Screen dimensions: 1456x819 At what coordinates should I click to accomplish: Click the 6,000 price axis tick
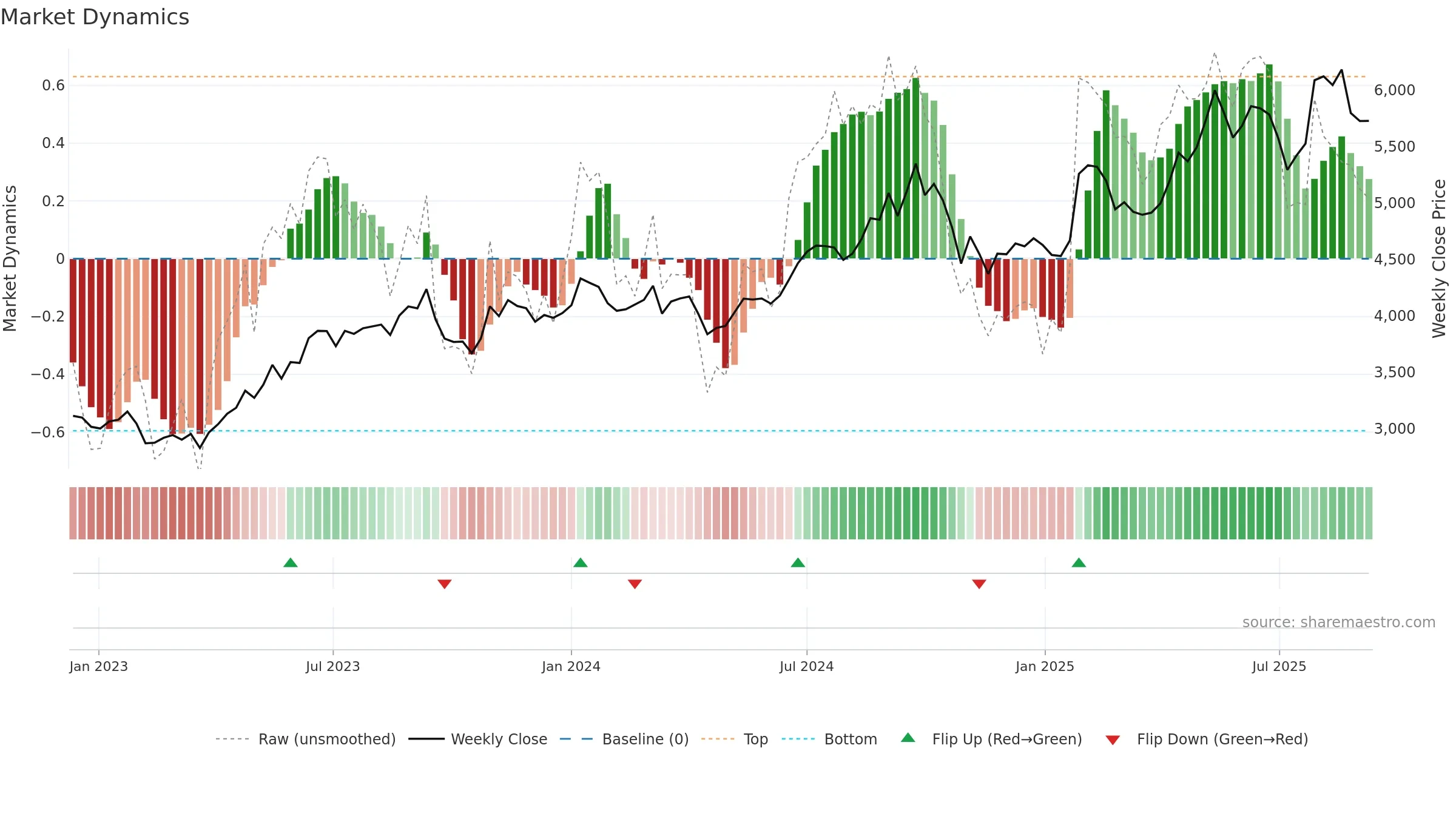(x=1395, y=90)
